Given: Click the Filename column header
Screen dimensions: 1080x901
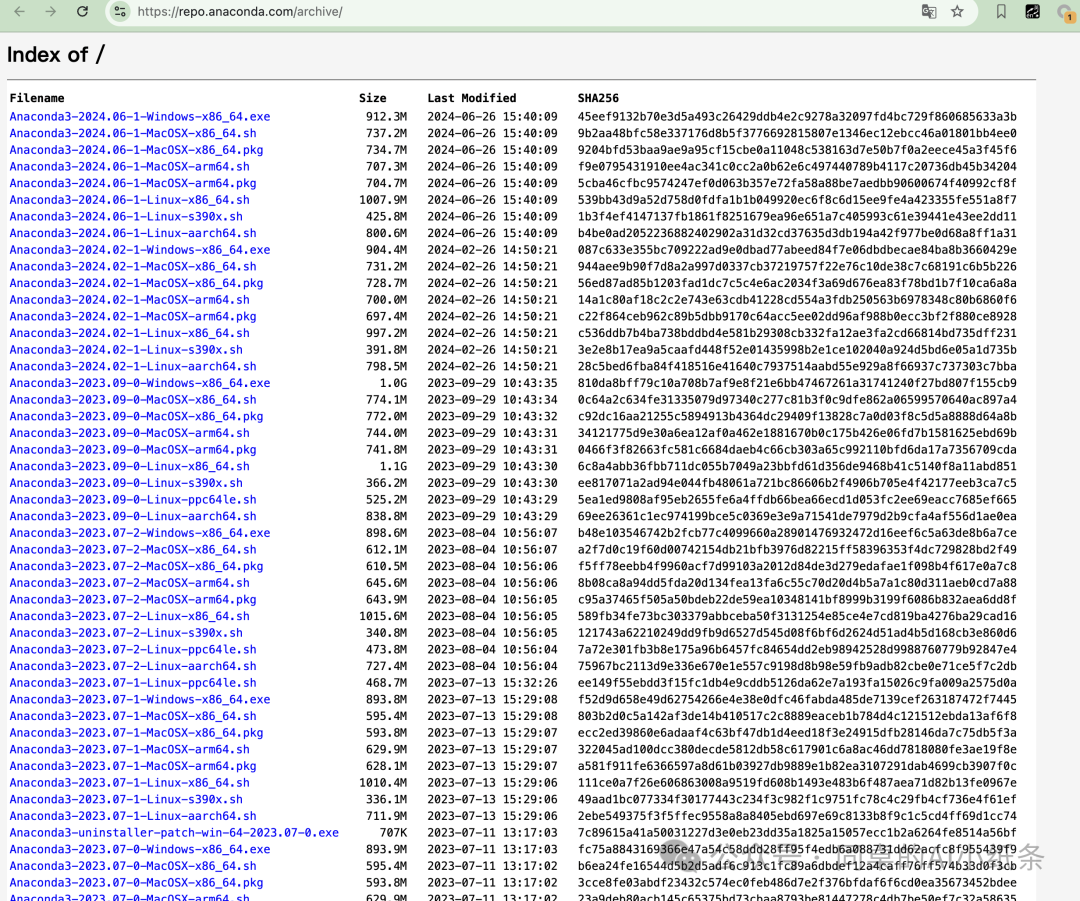Looking at the screenshot, I should coord(37,98).
